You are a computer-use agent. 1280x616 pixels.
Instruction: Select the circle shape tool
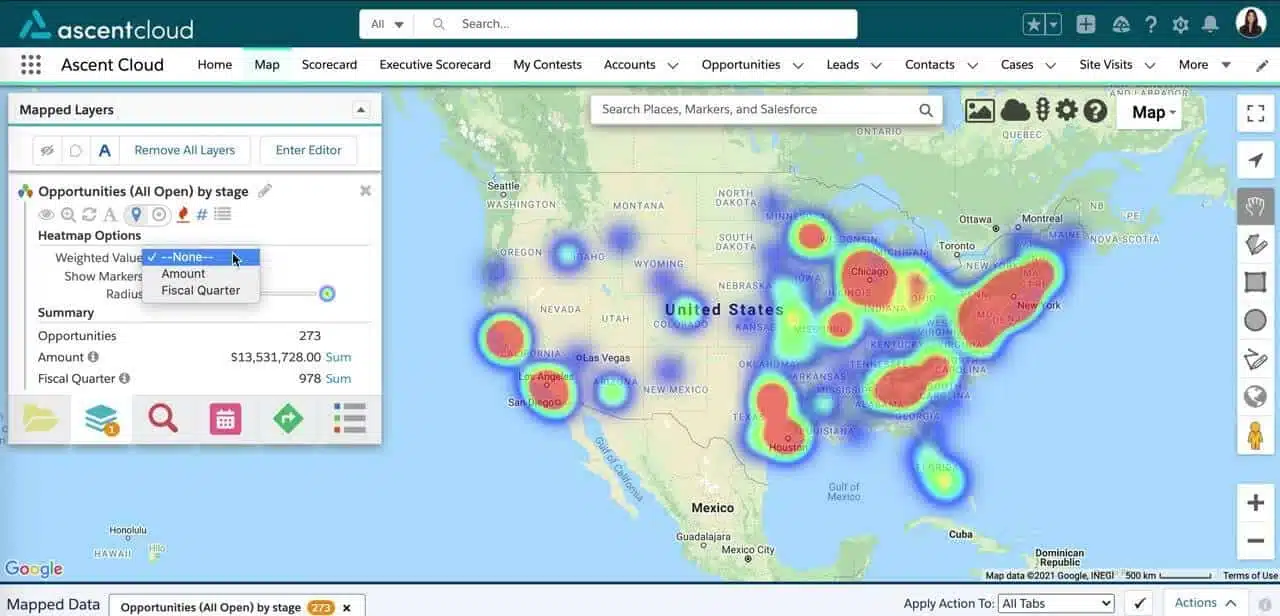point(1255,320)
